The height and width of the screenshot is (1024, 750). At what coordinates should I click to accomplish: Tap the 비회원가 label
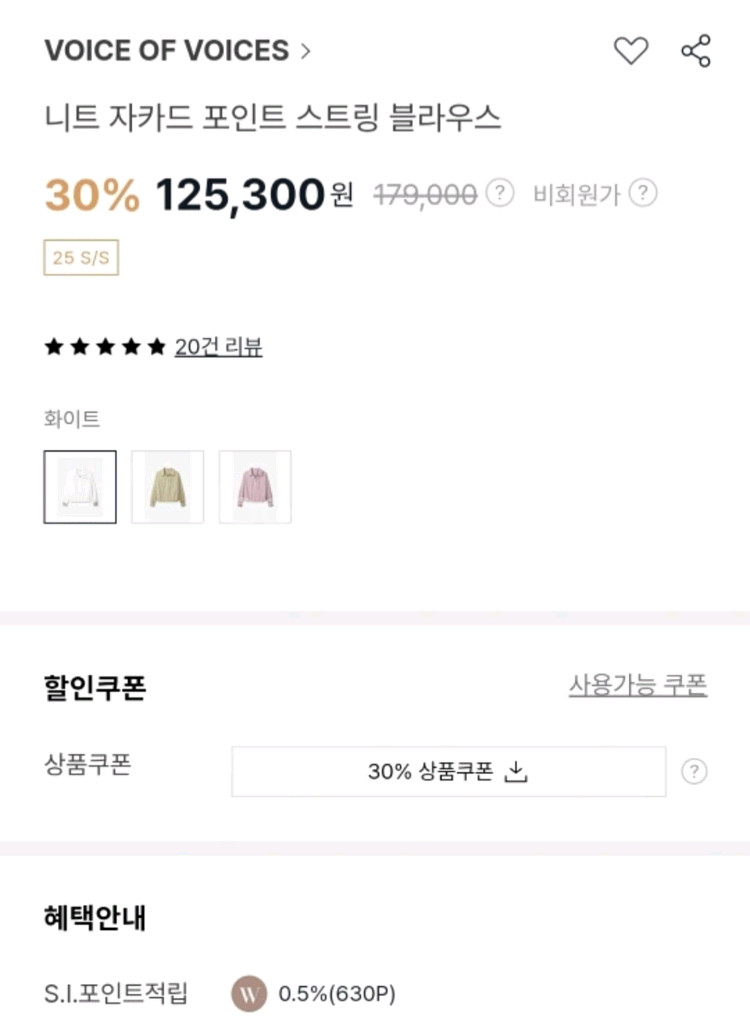(x=576, y=193)
